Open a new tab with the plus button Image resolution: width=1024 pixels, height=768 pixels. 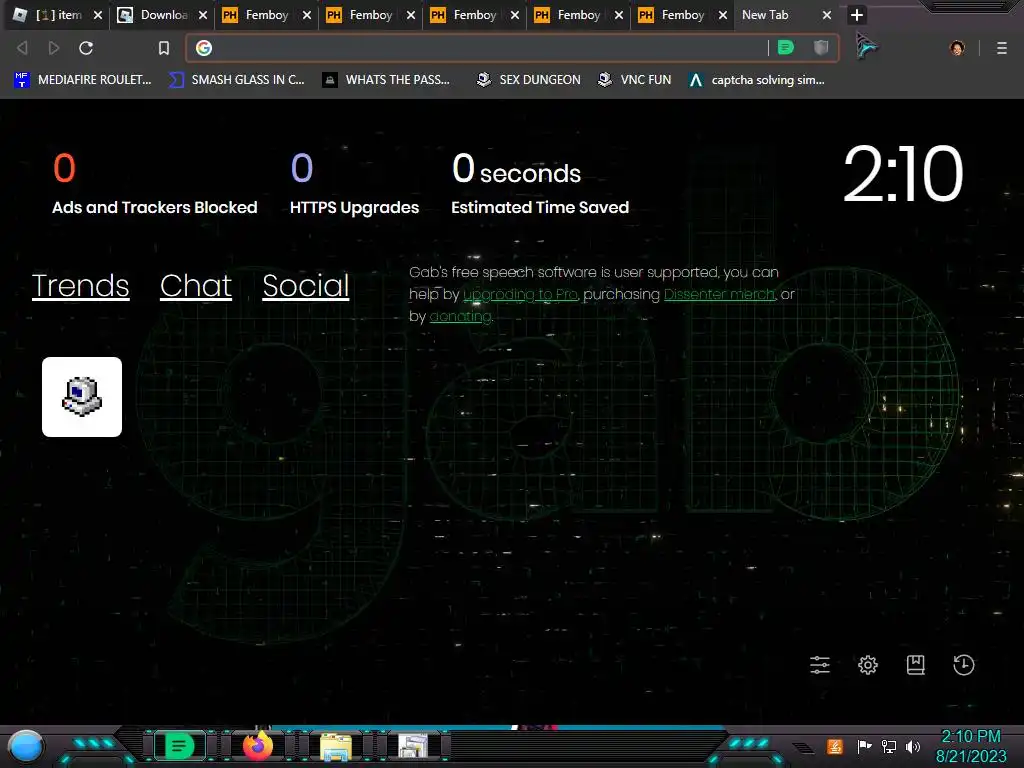(857, 15)
